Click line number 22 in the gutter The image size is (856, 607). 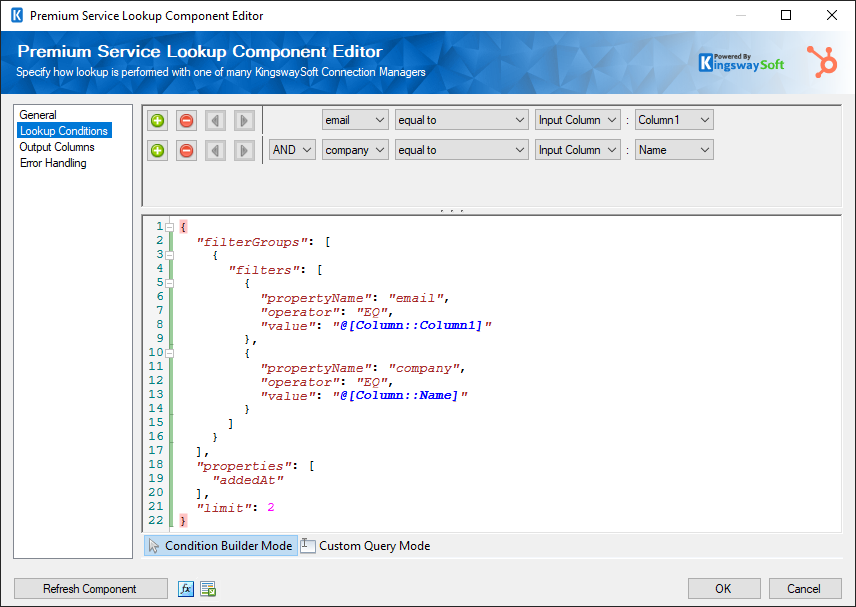[156, 521]
